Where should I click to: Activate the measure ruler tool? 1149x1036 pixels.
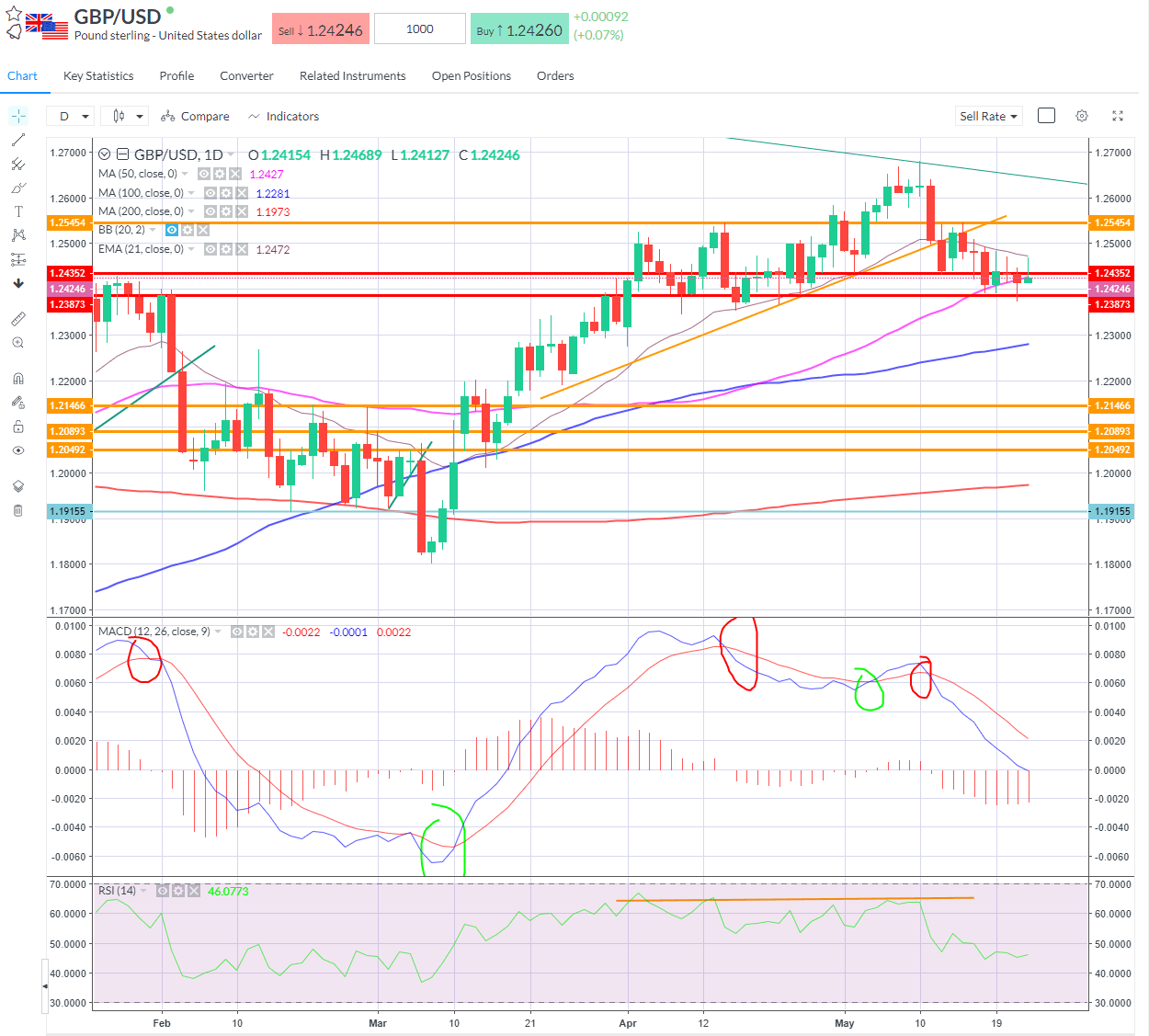18,318
